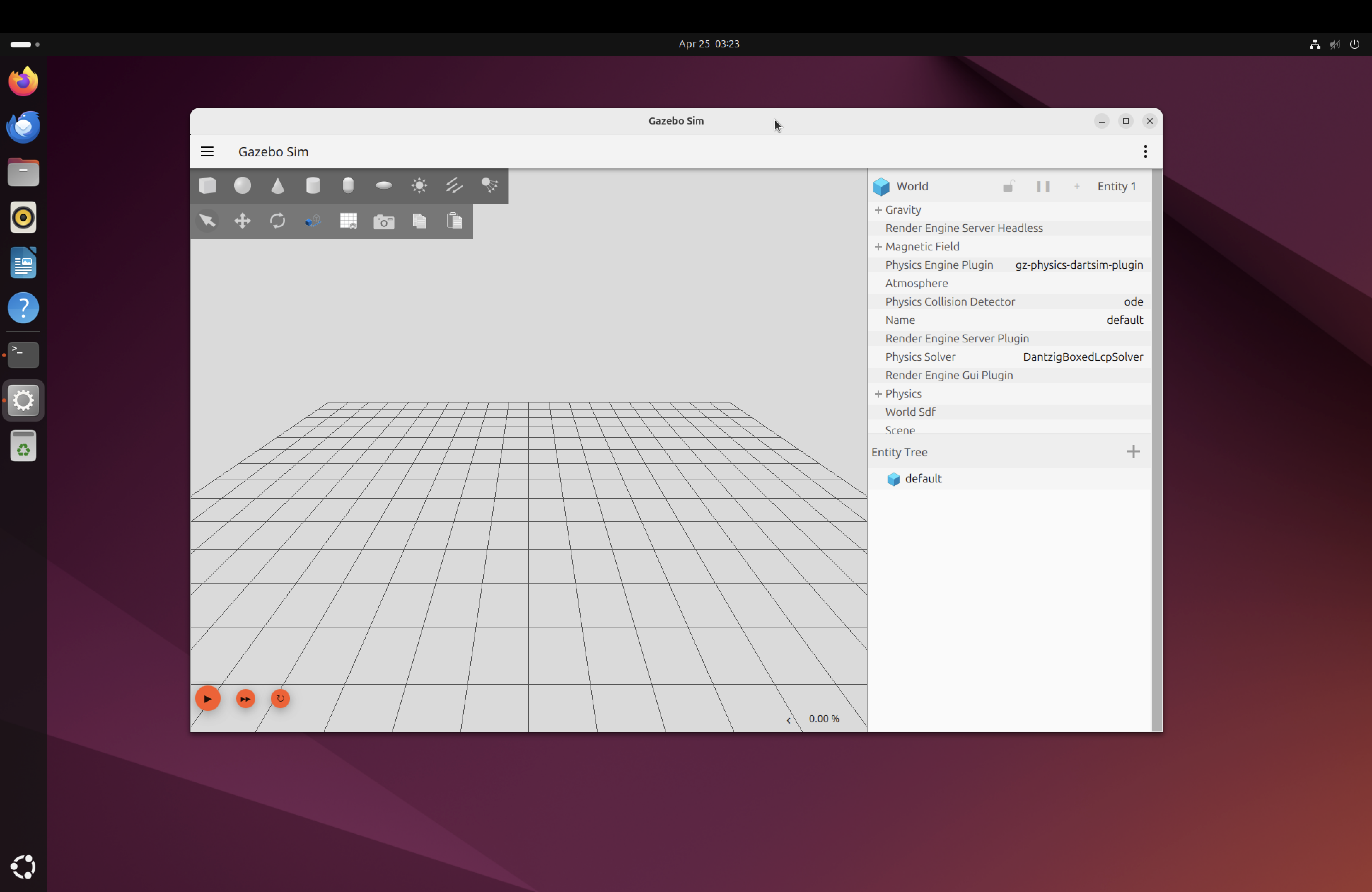Show applications with Ubuntu logo
1372x892 pixels.
point(23,867)
